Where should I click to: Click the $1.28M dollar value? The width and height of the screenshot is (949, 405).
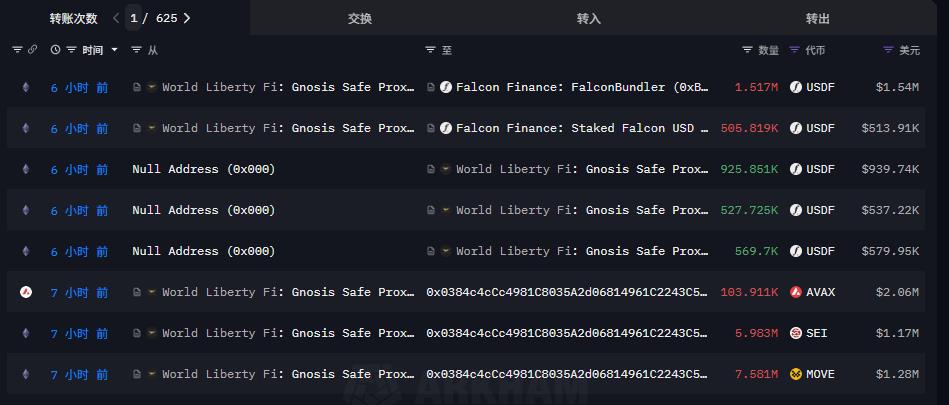click(898, 375)
